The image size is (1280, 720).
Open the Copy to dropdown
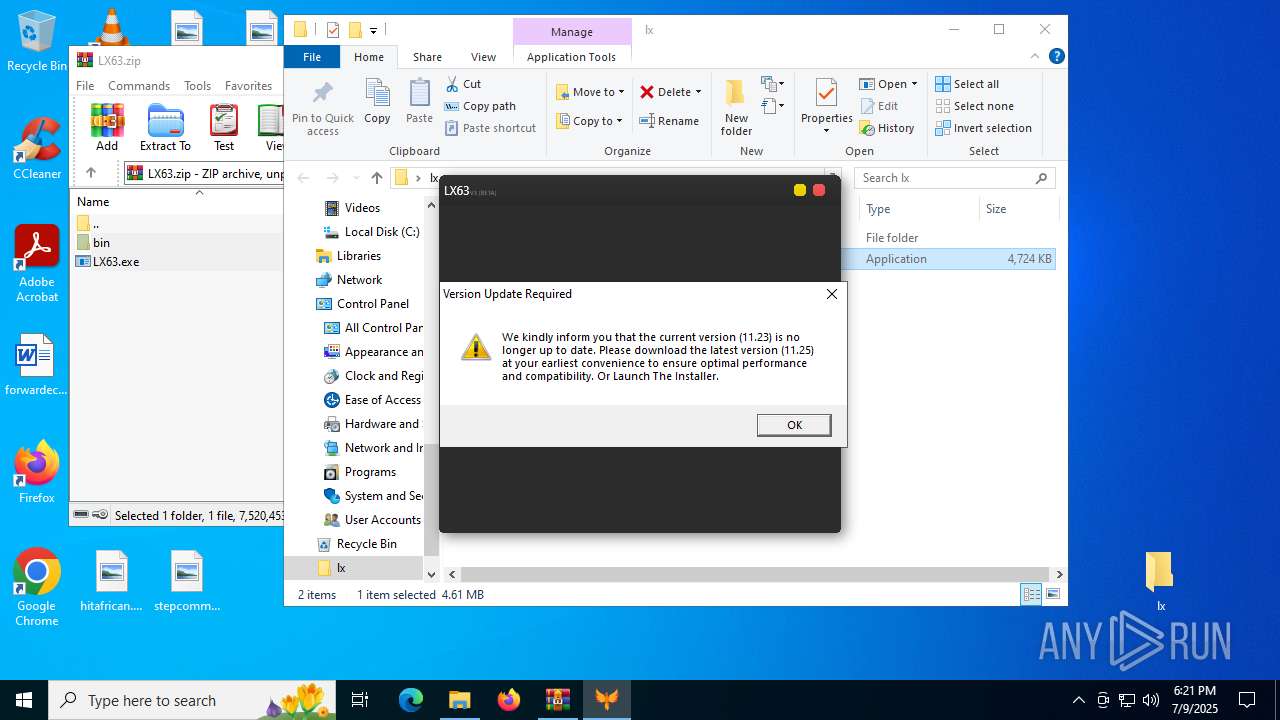coord(589,121)
